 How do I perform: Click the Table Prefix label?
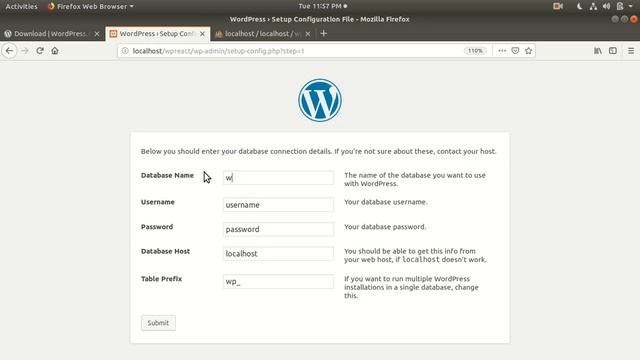tap(161, 279)
